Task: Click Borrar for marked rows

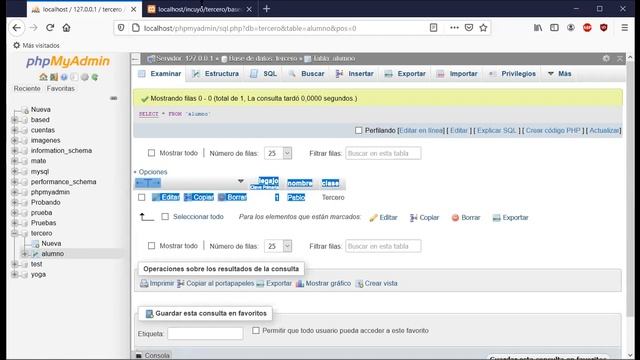Action: tap(466, 218)
